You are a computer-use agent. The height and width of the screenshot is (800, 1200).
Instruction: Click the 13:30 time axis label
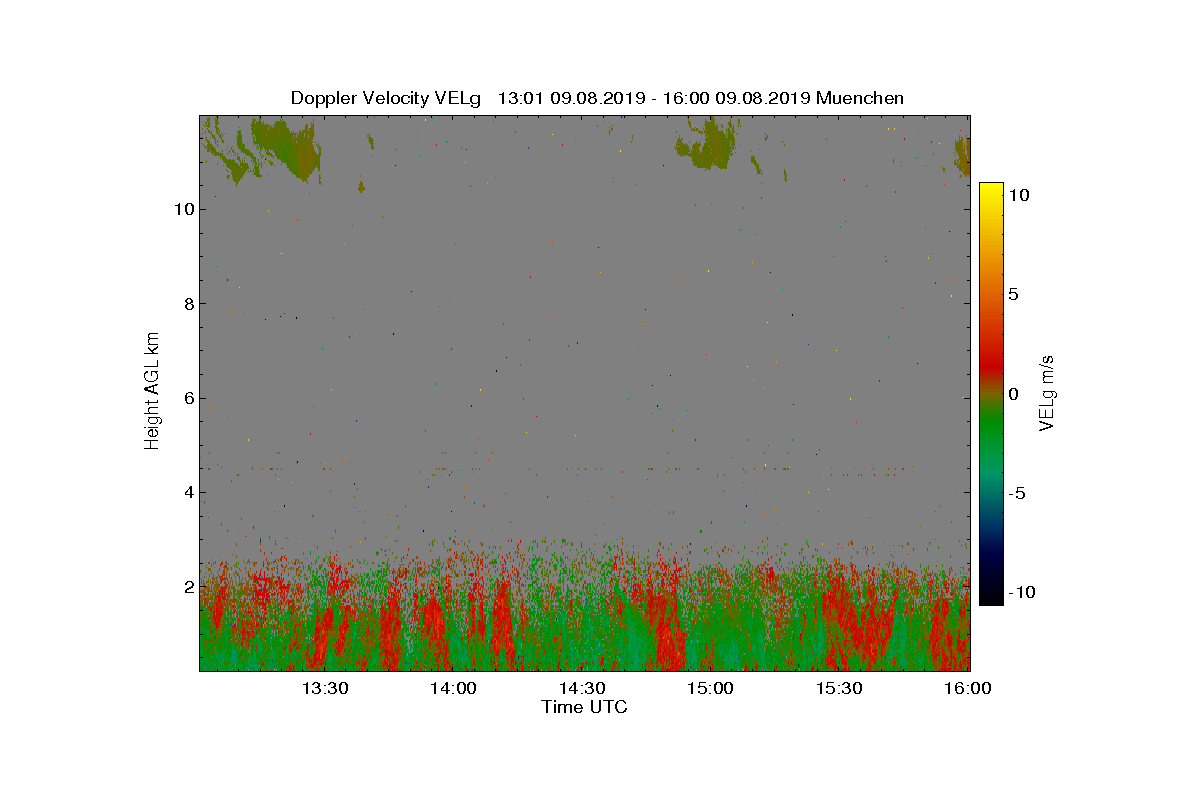324,688
